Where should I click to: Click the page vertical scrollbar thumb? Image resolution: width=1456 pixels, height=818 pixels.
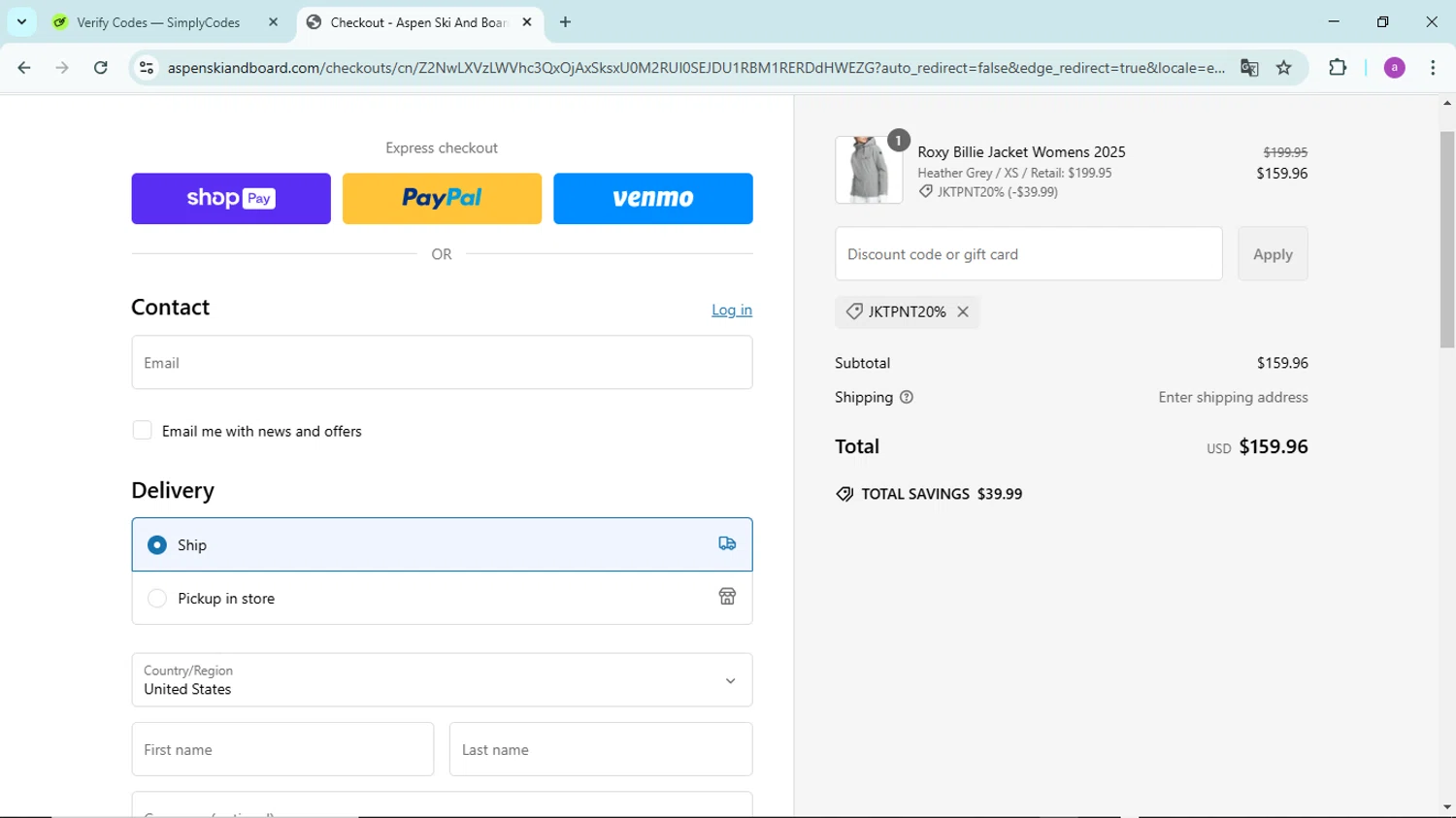point(1447,240)
